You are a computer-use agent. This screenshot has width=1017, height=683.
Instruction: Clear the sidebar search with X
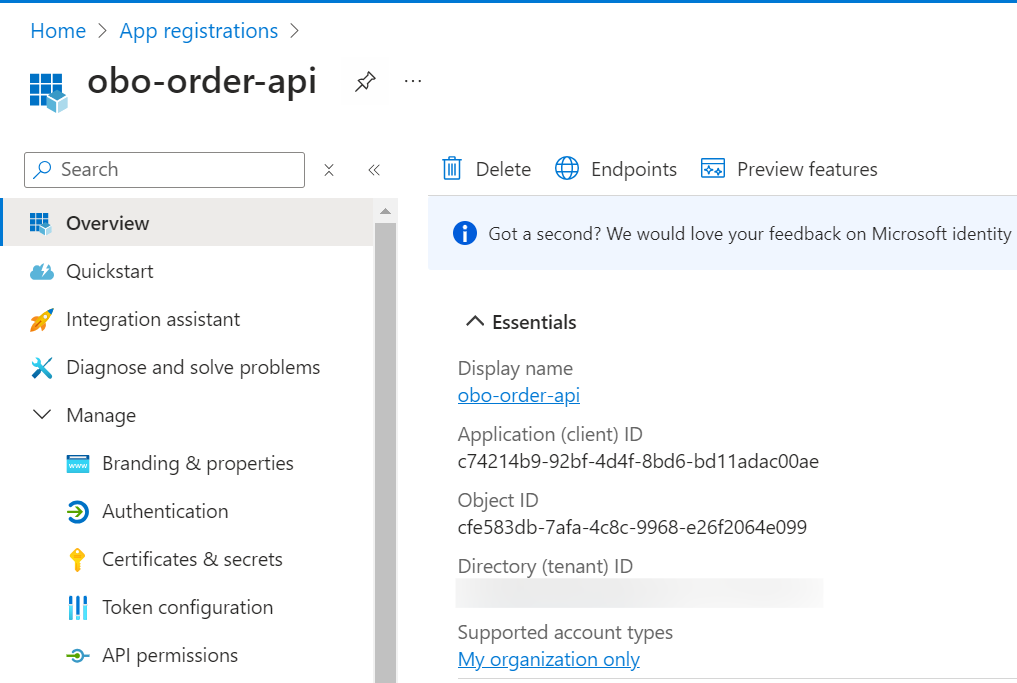click(x=329, y=170)
